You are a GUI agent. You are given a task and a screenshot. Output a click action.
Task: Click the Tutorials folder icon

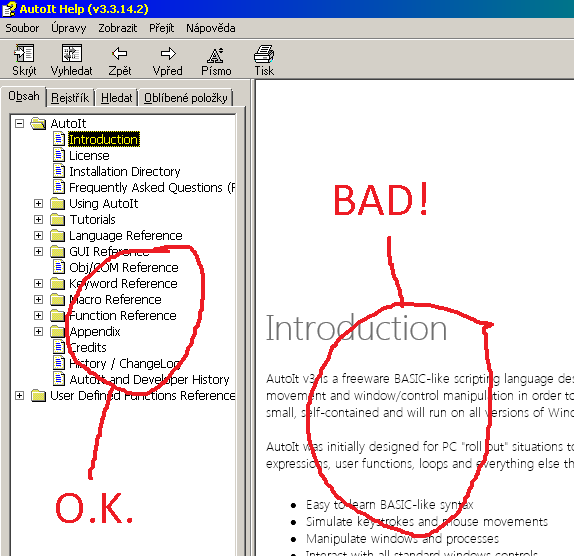(57, 220)
